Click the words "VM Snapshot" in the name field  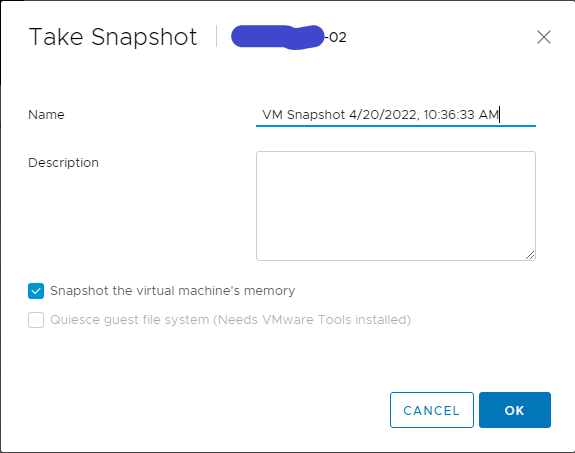(304, 115)
